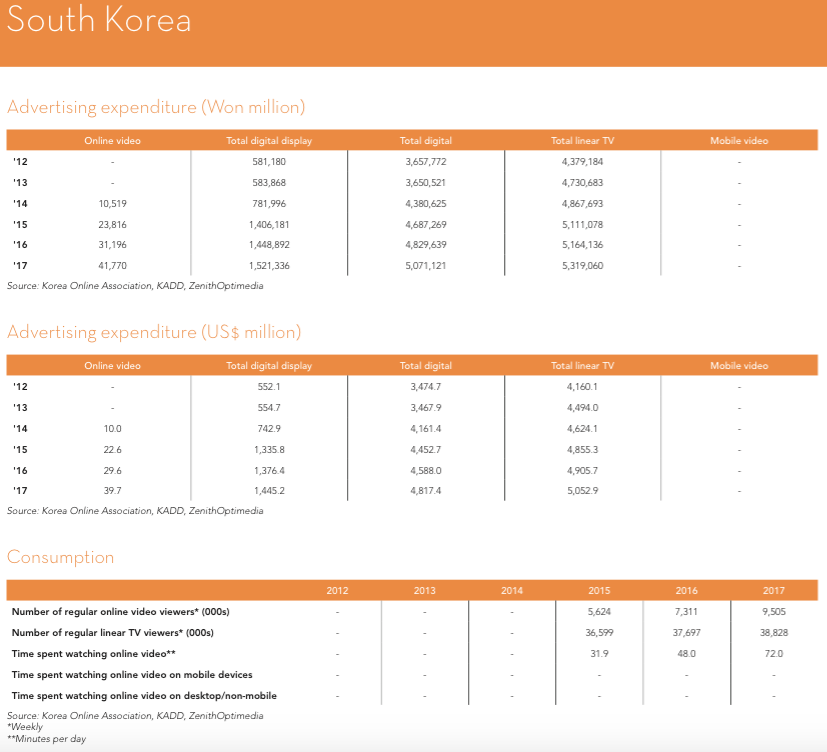
Task: Click US$ total digital value 4,817.4
Action: tap(426, 491)
